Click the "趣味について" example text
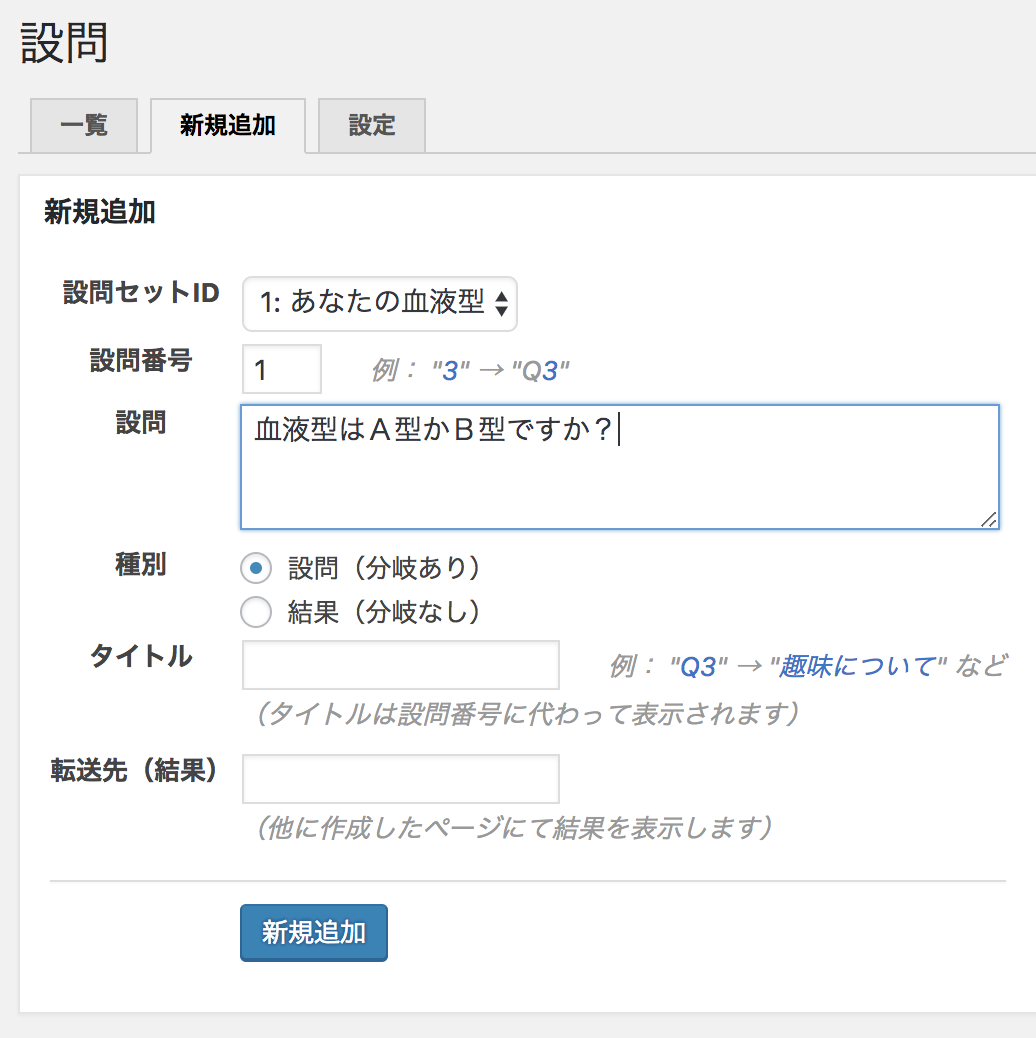1036x1038 pixels. tap(864, 666)
